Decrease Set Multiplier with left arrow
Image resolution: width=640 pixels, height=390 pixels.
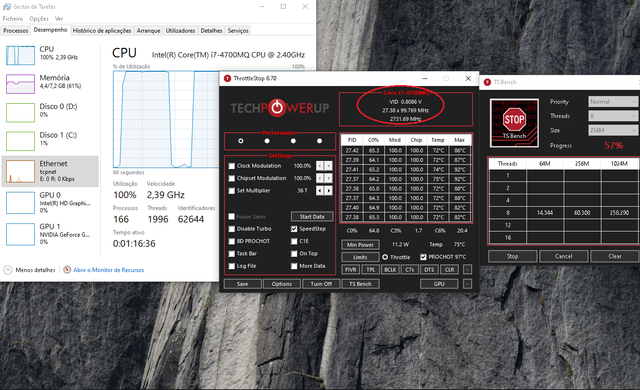point(320,191)
